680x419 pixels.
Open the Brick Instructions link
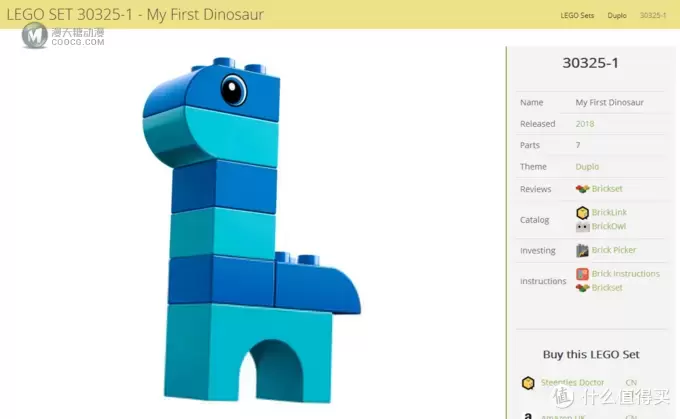click(625, 274)
